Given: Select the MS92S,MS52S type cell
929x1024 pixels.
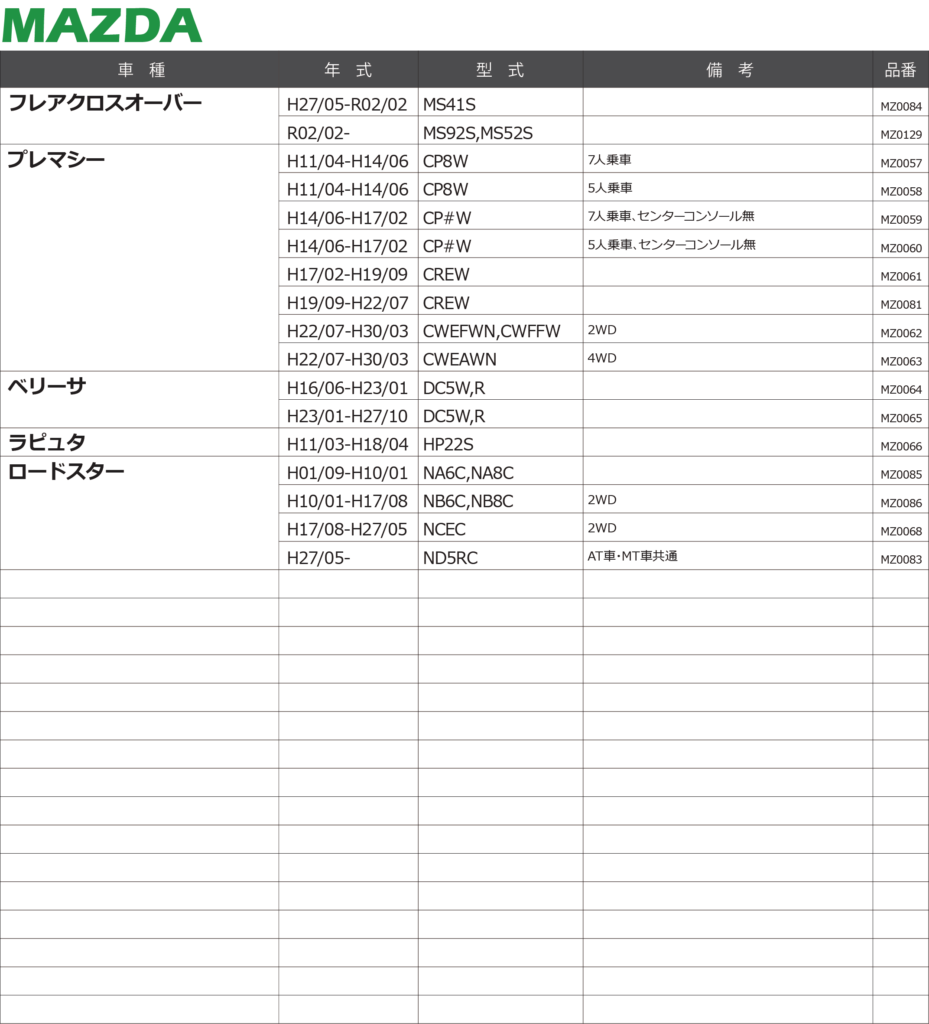Looking at the screenshot, I should (x=478, y=132).
